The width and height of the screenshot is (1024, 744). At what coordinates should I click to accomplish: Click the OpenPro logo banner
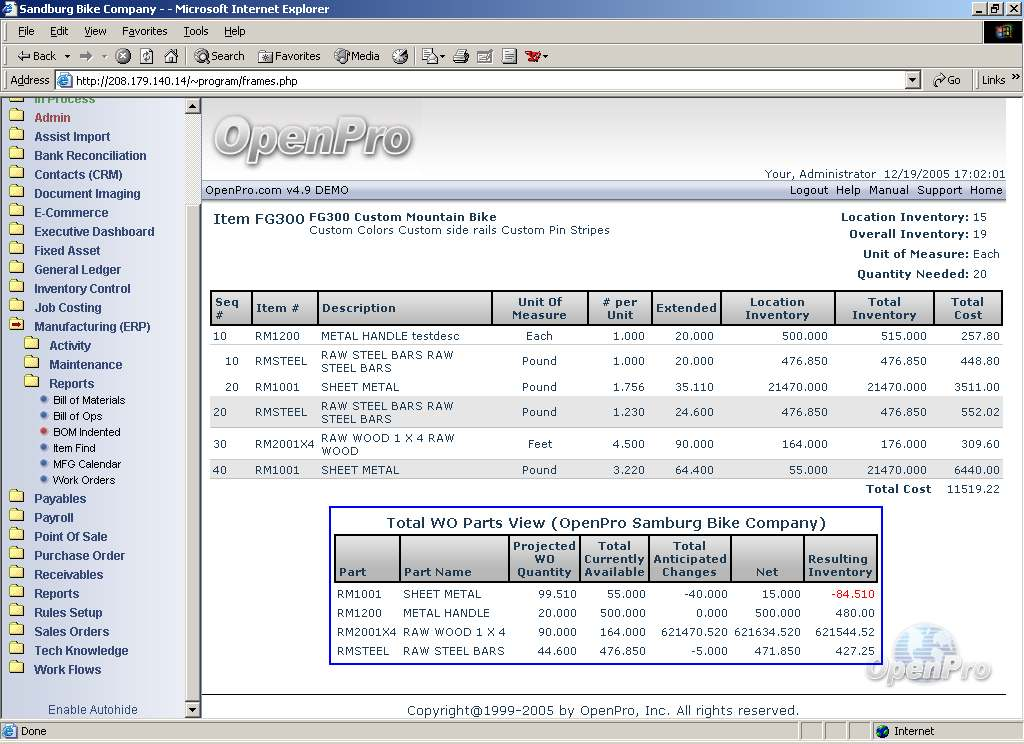click(x=312, y=137)
